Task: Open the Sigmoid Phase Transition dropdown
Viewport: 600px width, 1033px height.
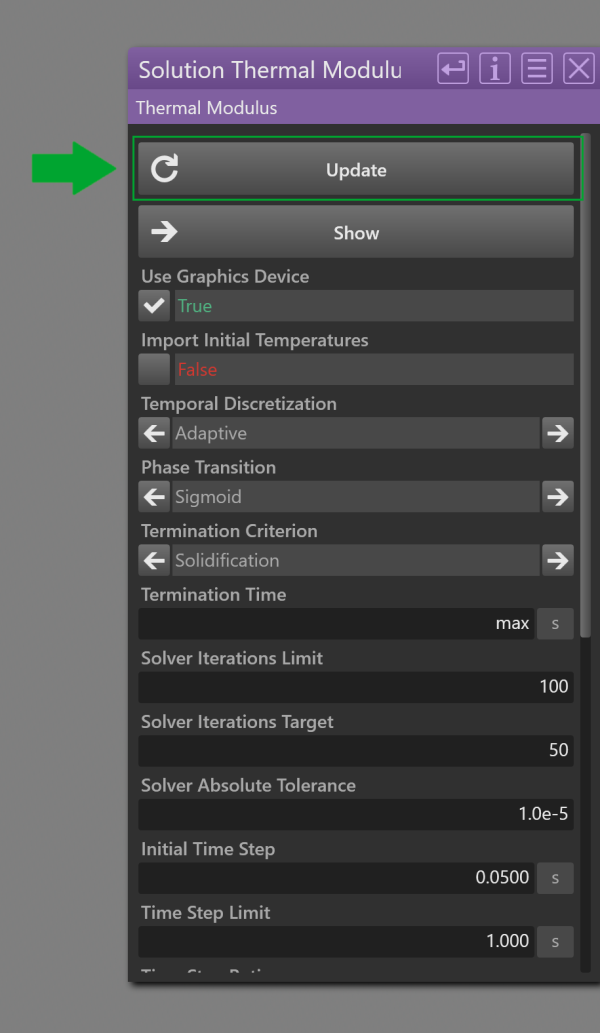Action: 356,497
